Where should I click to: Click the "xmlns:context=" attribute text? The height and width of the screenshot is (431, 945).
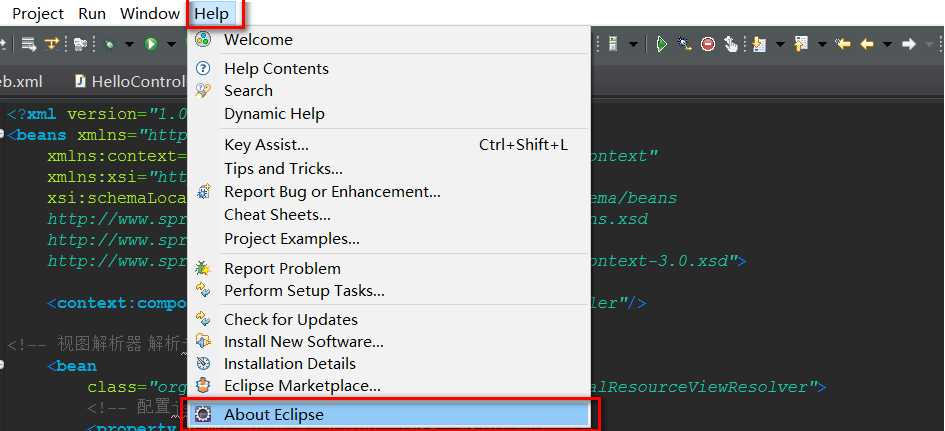(118, 156)
